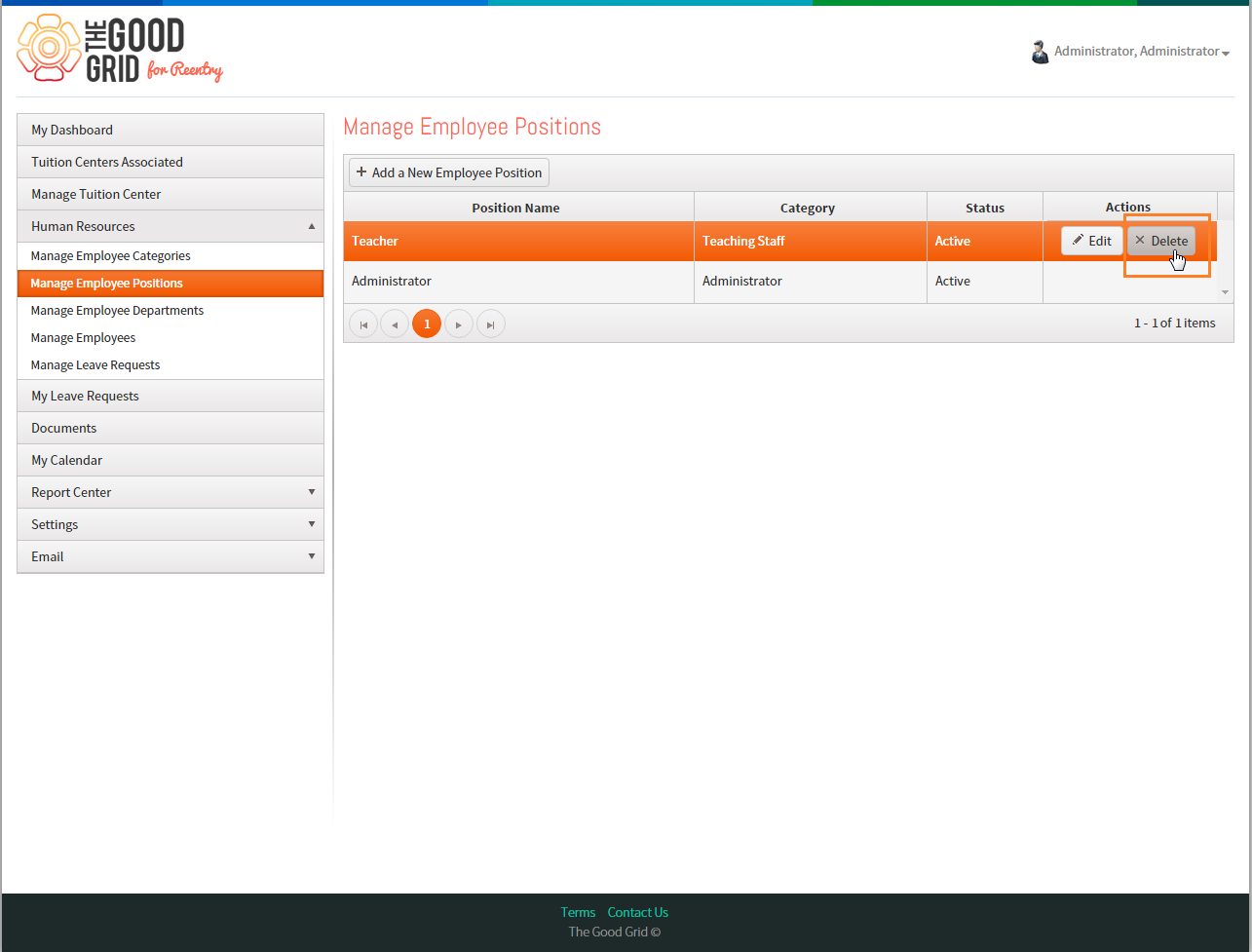Go to previous page arrow

tap(395, 324)
